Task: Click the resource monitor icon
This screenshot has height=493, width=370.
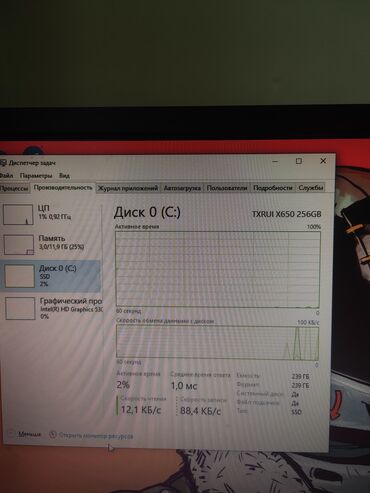Action: (x=53, y=435)
